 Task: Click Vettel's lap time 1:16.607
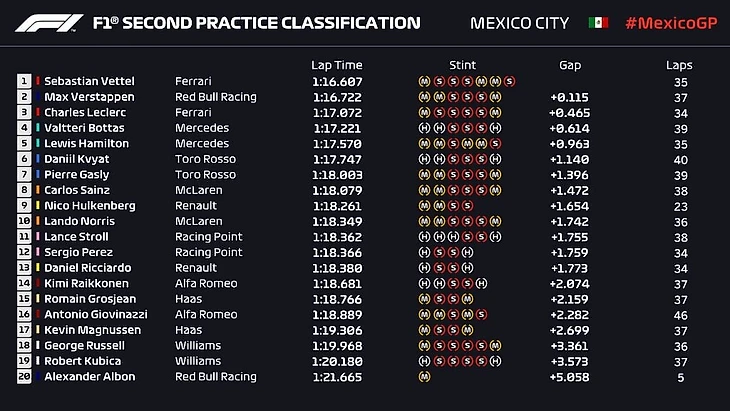point(334,81)
